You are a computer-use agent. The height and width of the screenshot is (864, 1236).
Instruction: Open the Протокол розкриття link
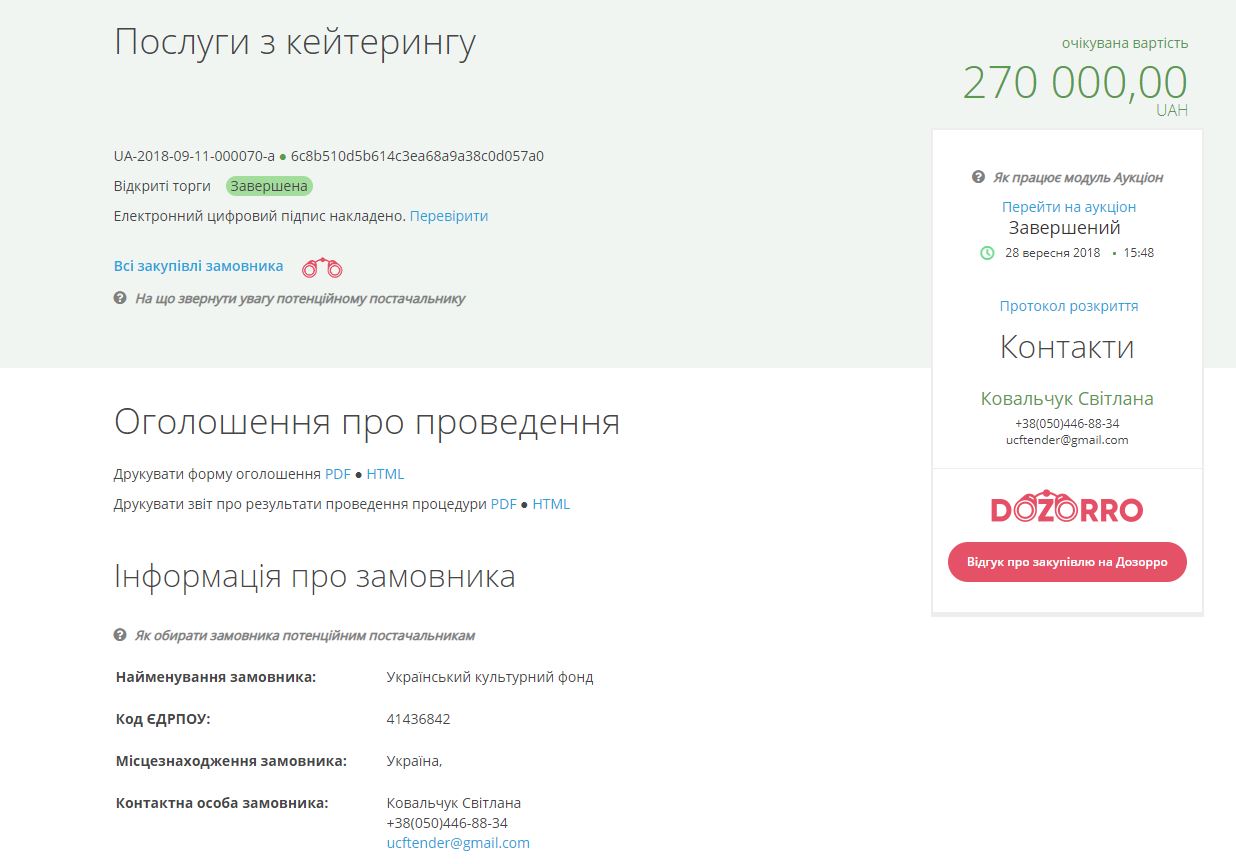click(1068, 306)
